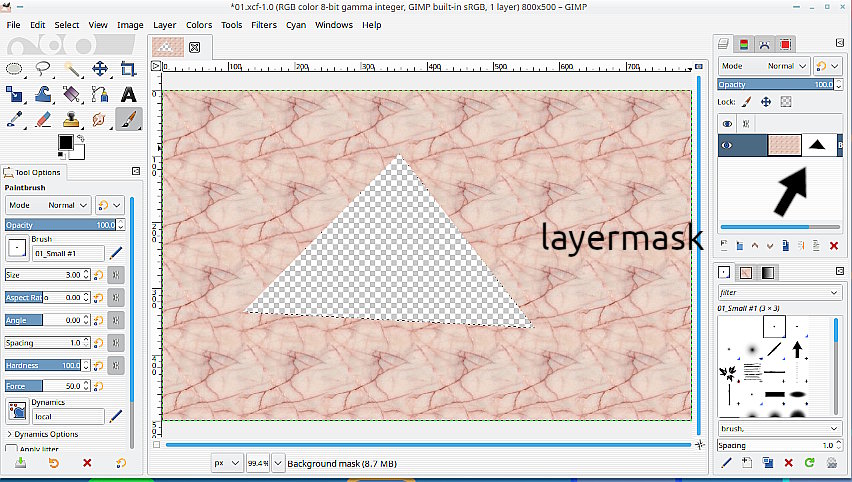The image size is (852, 482).
Task: Open the brush, tag assignment dropdown
Action: point(780,428)
